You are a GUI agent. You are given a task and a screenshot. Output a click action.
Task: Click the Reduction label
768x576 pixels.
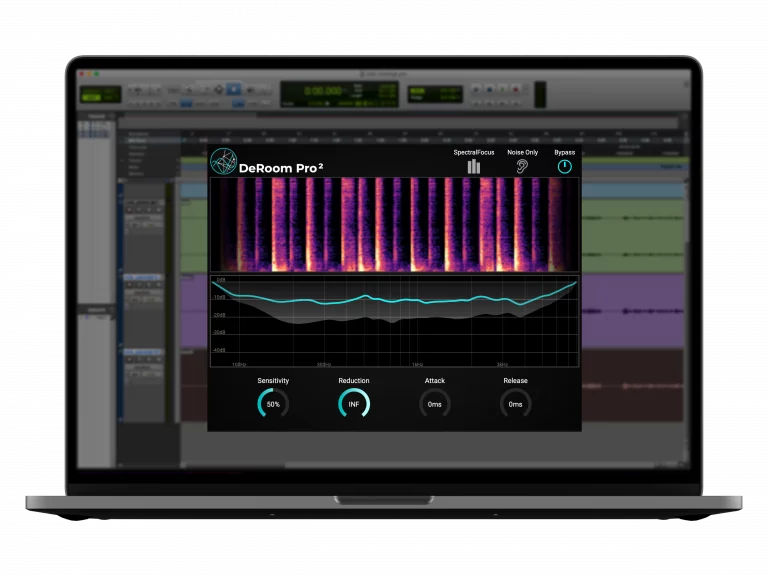tap(354, 381)
